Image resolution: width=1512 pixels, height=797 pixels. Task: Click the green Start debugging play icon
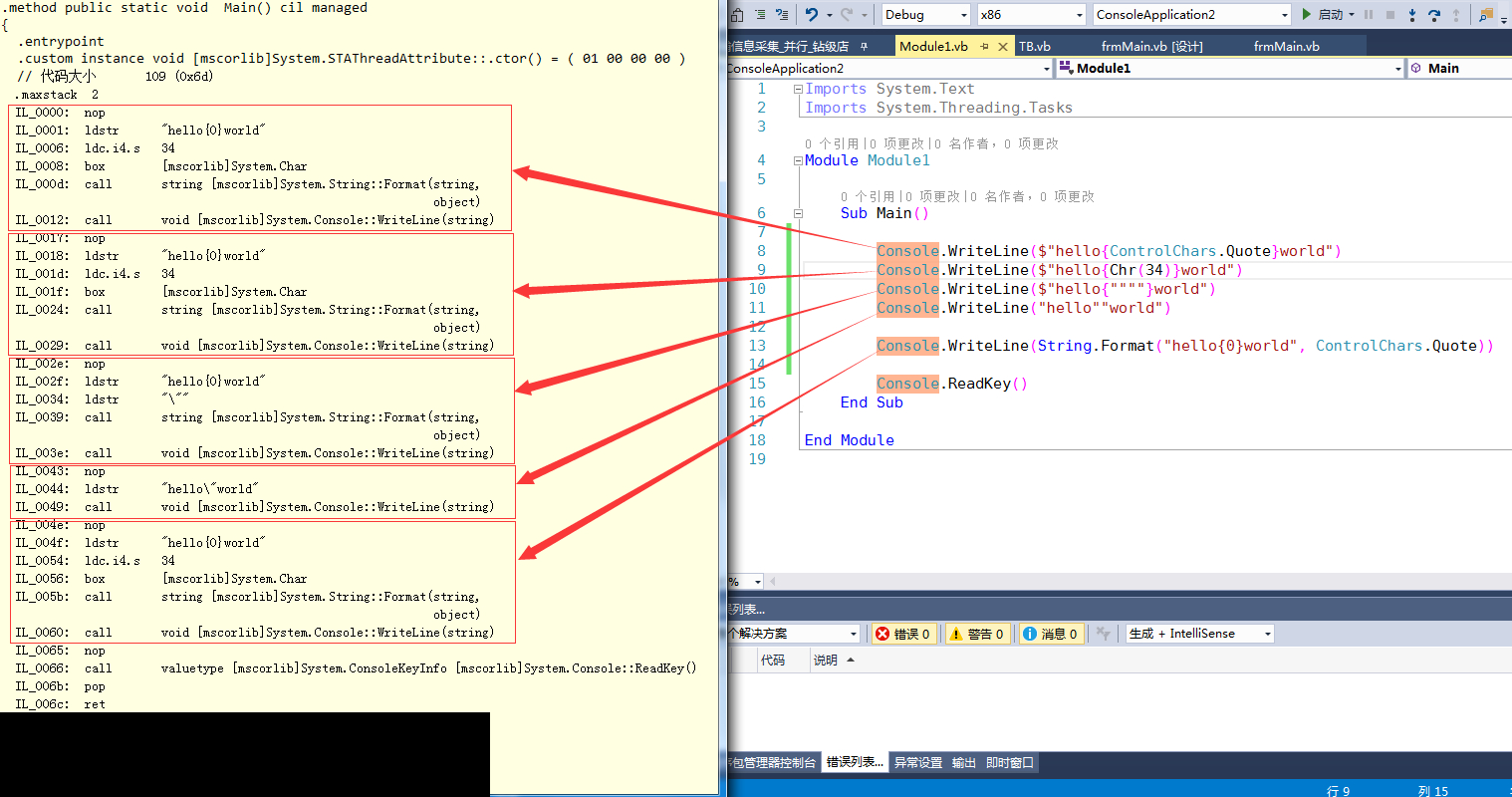point(1307,14)
